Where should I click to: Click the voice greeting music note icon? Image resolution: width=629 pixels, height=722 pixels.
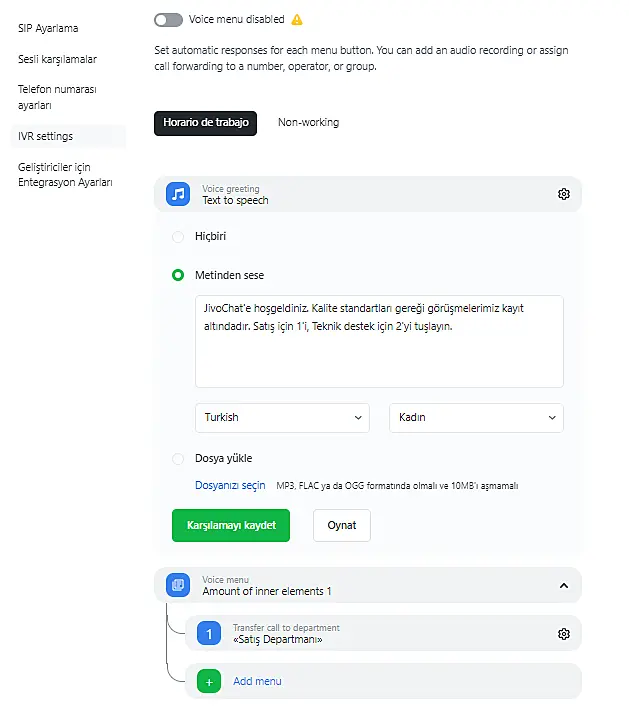(x=178, y=194)
